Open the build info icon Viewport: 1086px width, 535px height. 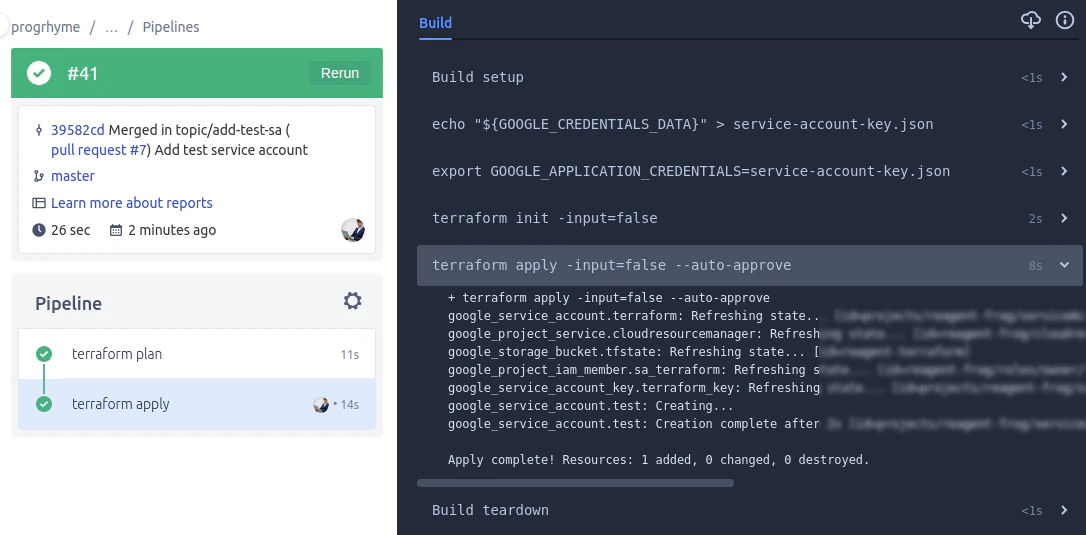[1065, 20]
